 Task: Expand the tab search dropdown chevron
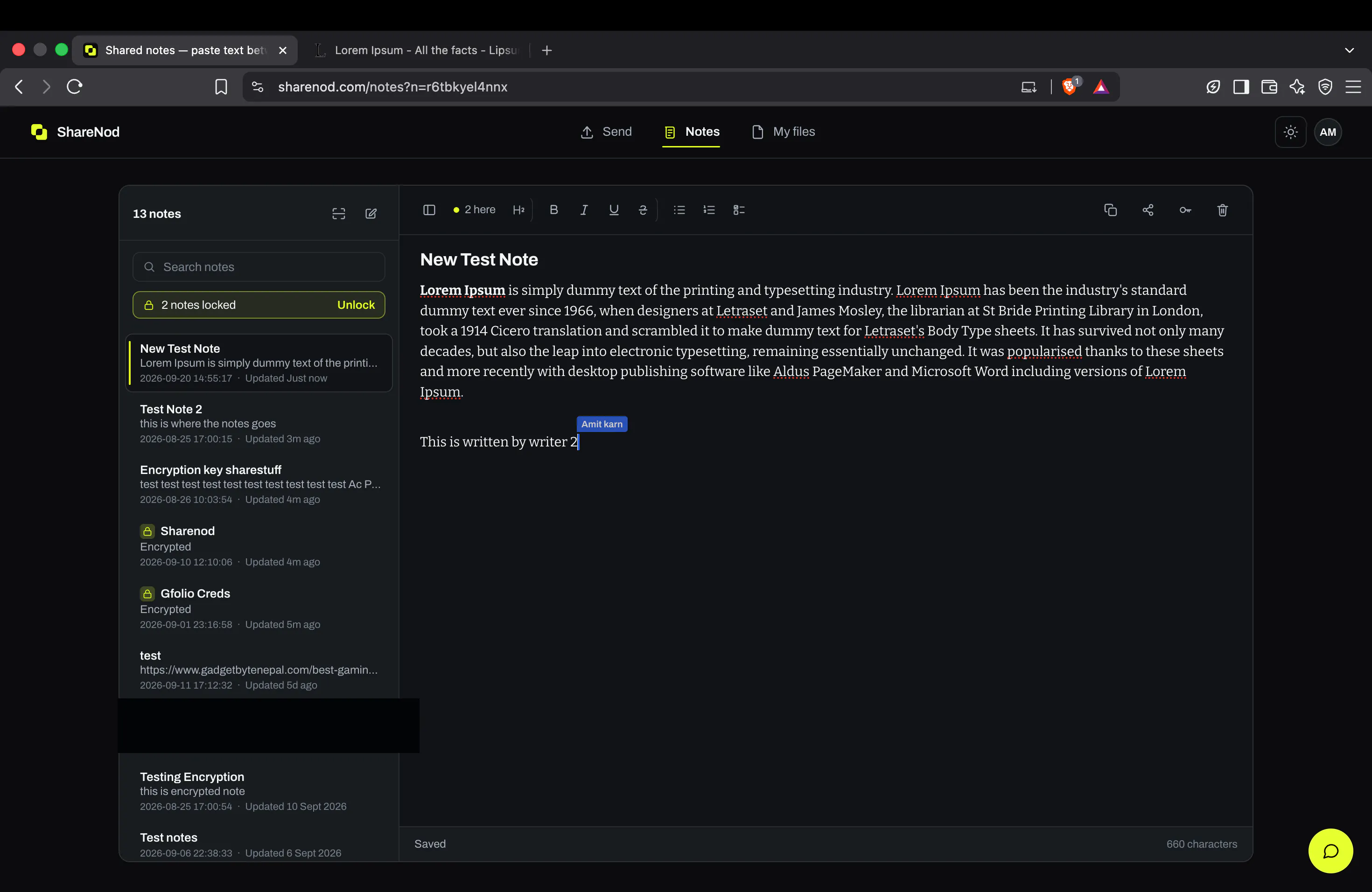1349,50
